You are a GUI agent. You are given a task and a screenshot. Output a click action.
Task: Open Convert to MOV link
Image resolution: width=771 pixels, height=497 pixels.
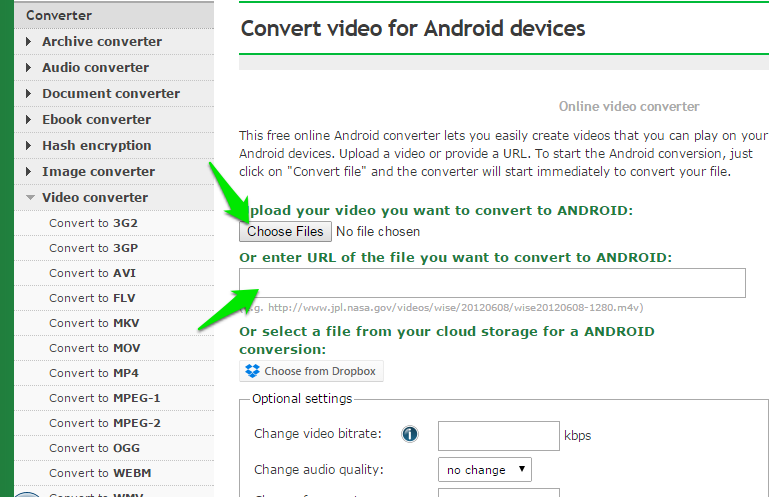pyautogui.click(x=94, y=349)
